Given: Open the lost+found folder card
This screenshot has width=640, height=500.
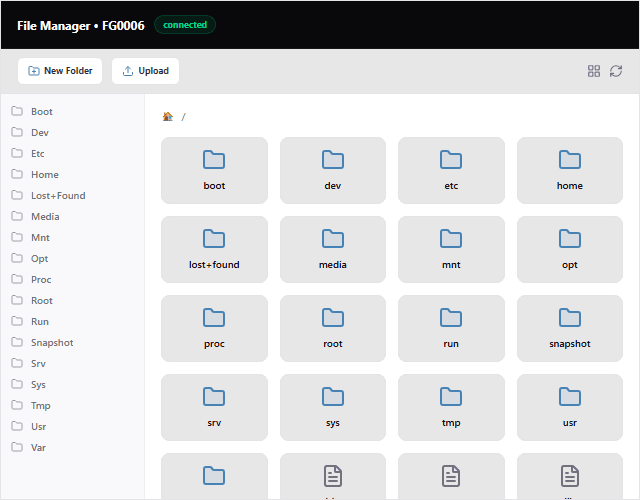Looking at the screenshot, I should point(214,249).
